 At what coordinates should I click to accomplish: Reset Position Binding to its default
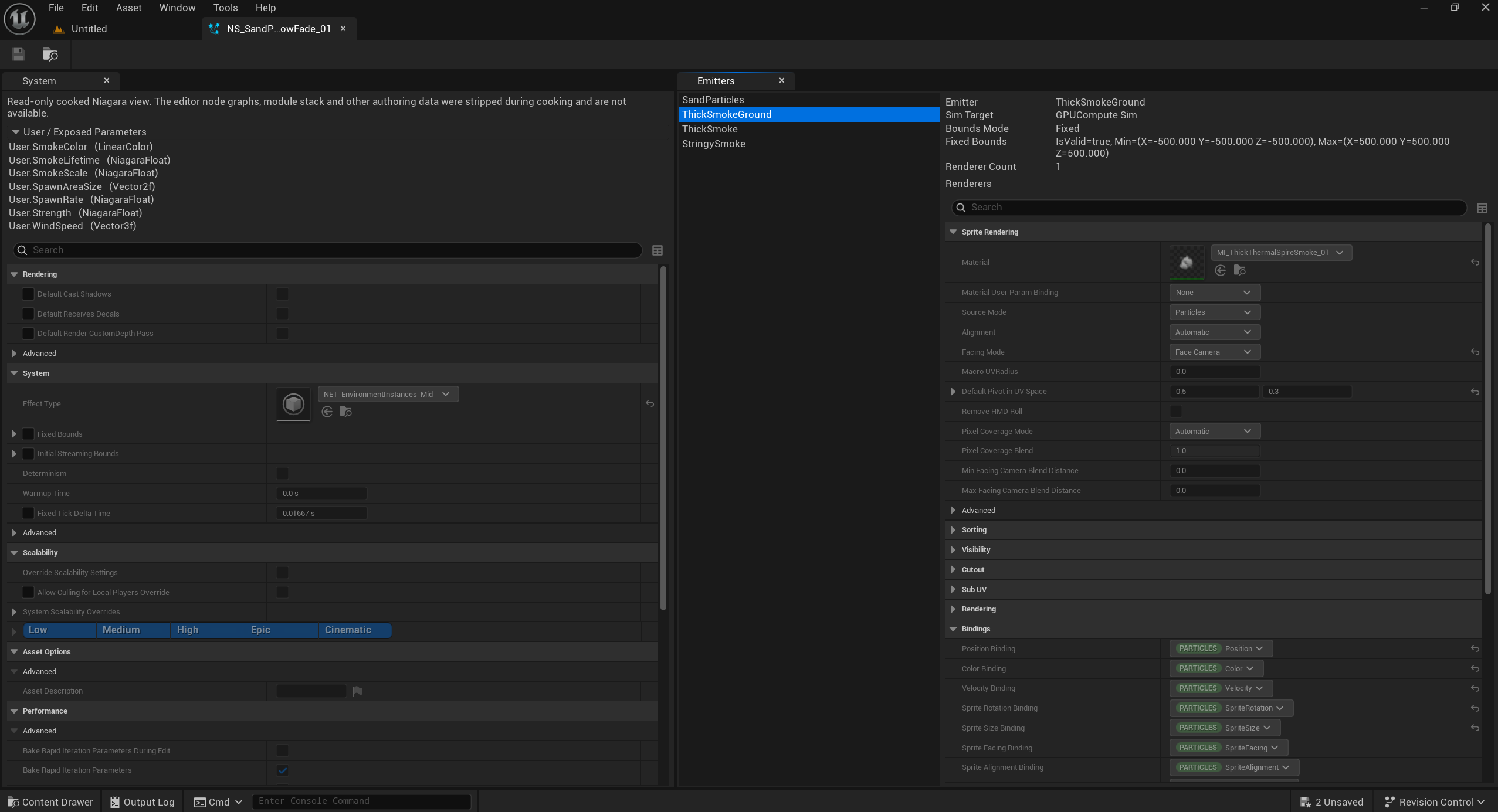(x=1475, y=649)
